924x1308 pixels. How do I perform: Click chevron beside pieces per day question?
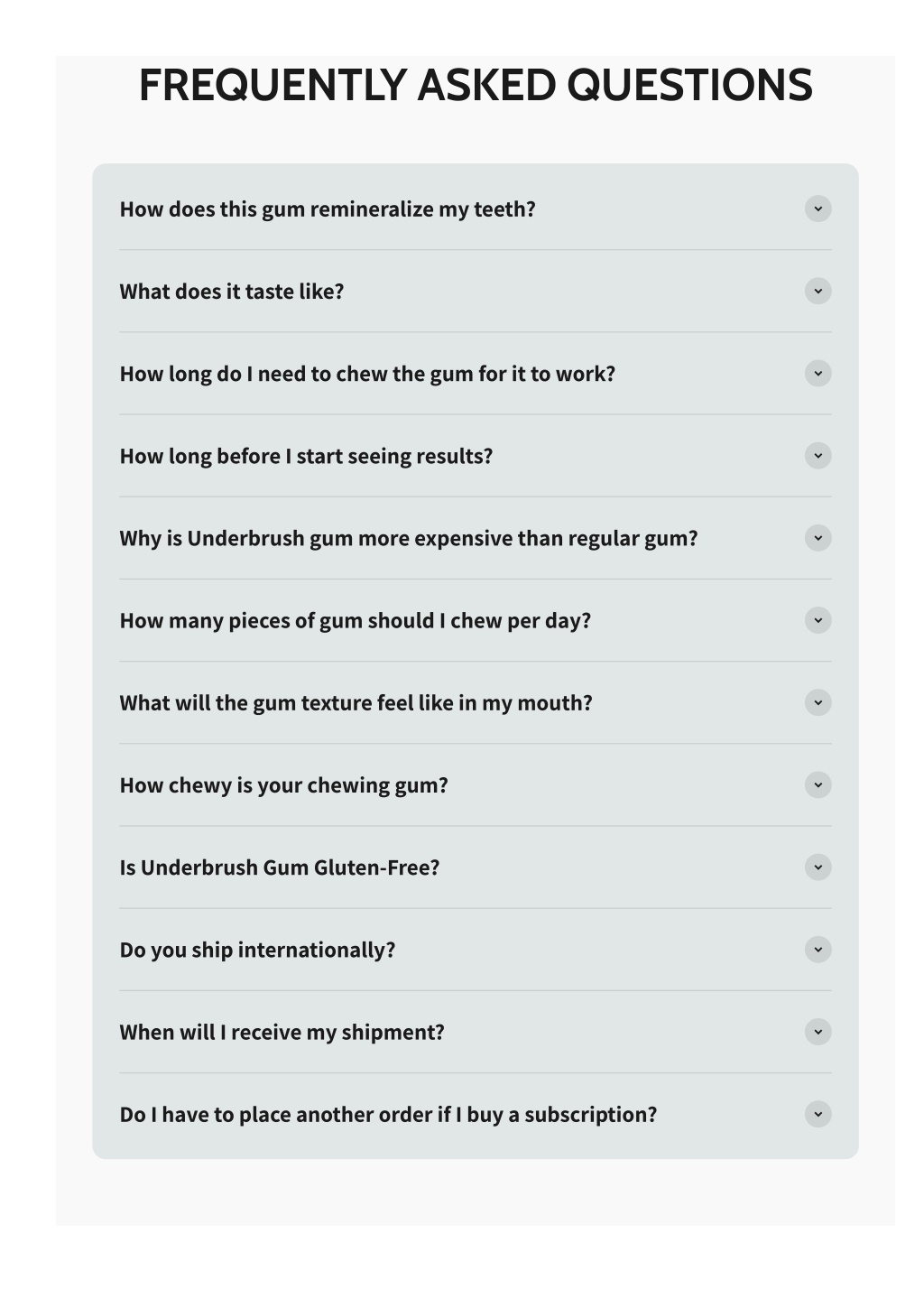click(818, 620)
